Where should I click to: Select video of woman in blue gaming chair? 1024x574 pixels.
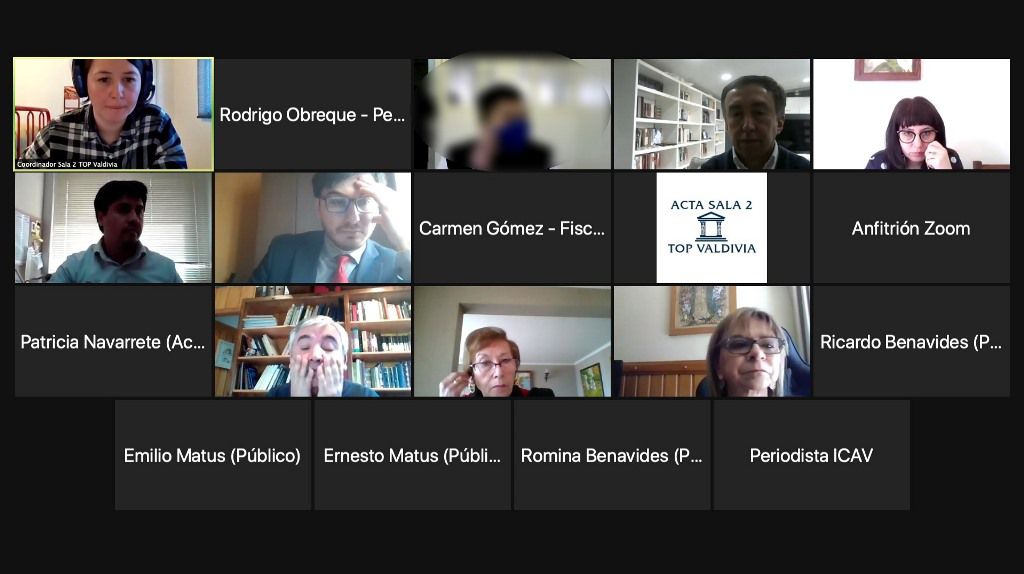pyautogui.click(x=712, y=342)
